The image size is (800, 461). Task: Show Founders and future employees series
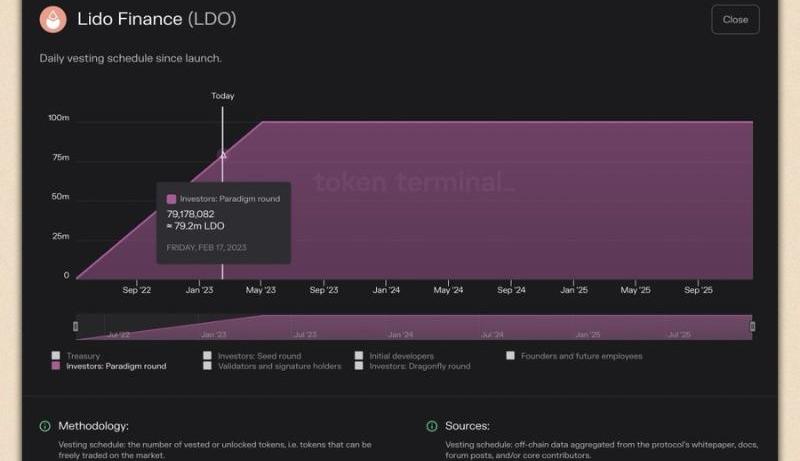(x=511, y=356)
